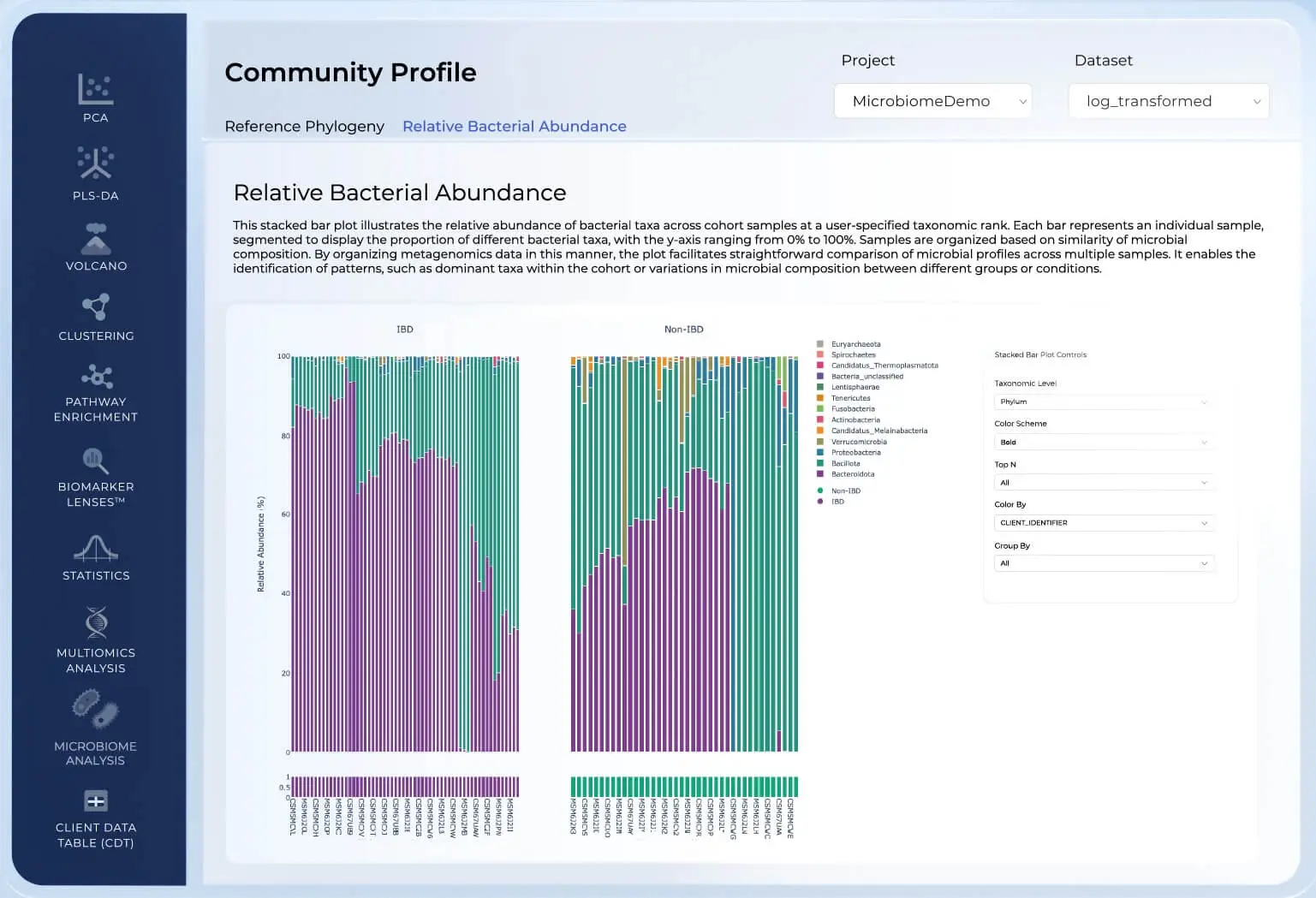Select the Biomarker Lenses magnifier icon
Screen dimensions: 1316x898
[96, 461]
